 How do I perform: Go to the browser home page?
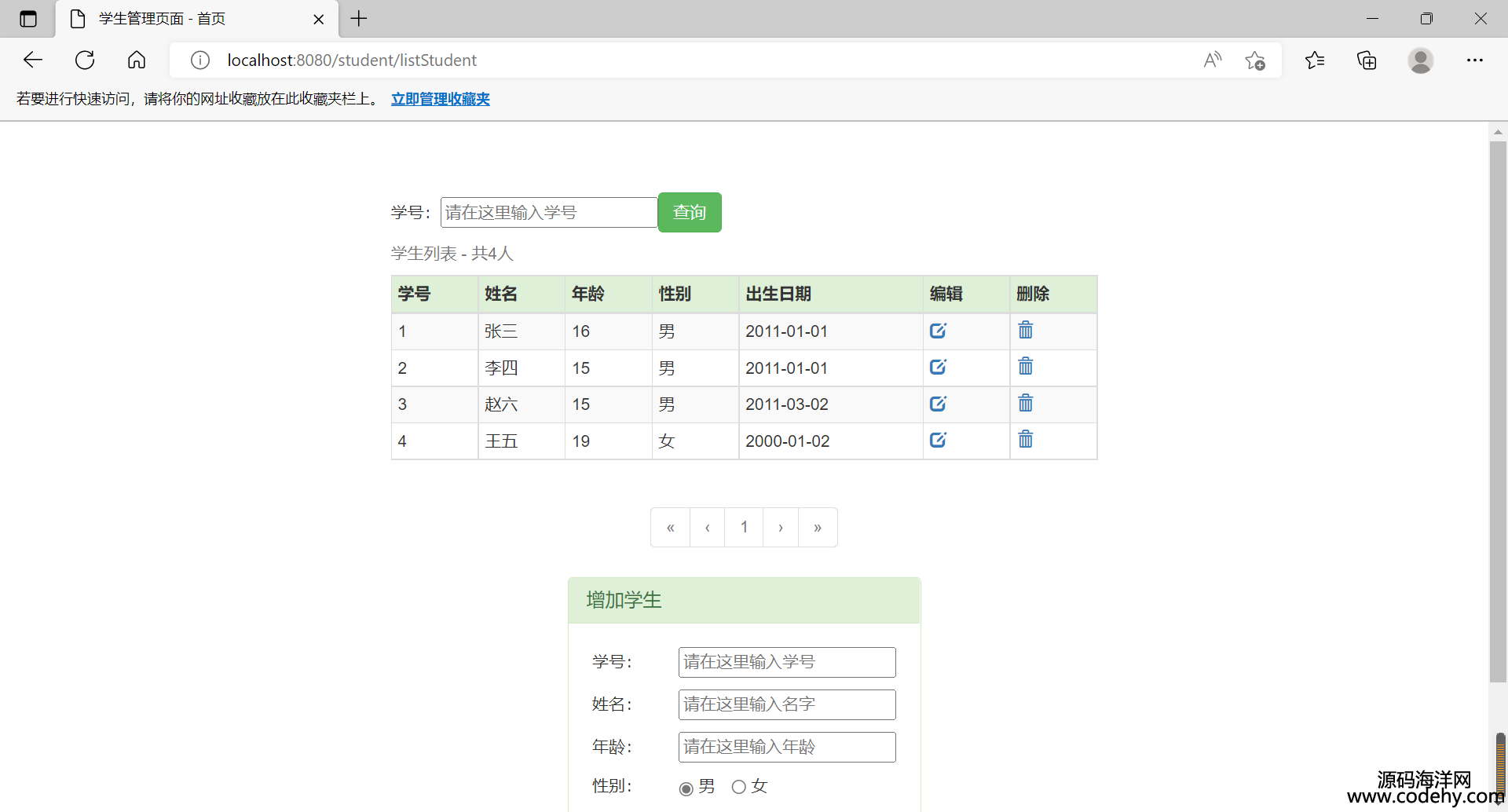pos(137,60)
